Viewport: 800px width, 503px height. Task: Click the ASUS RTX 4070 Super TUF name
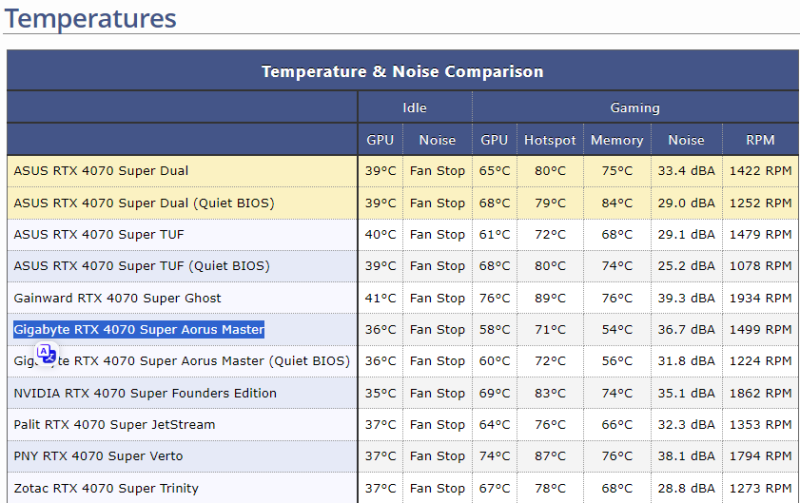pos(99,234)
